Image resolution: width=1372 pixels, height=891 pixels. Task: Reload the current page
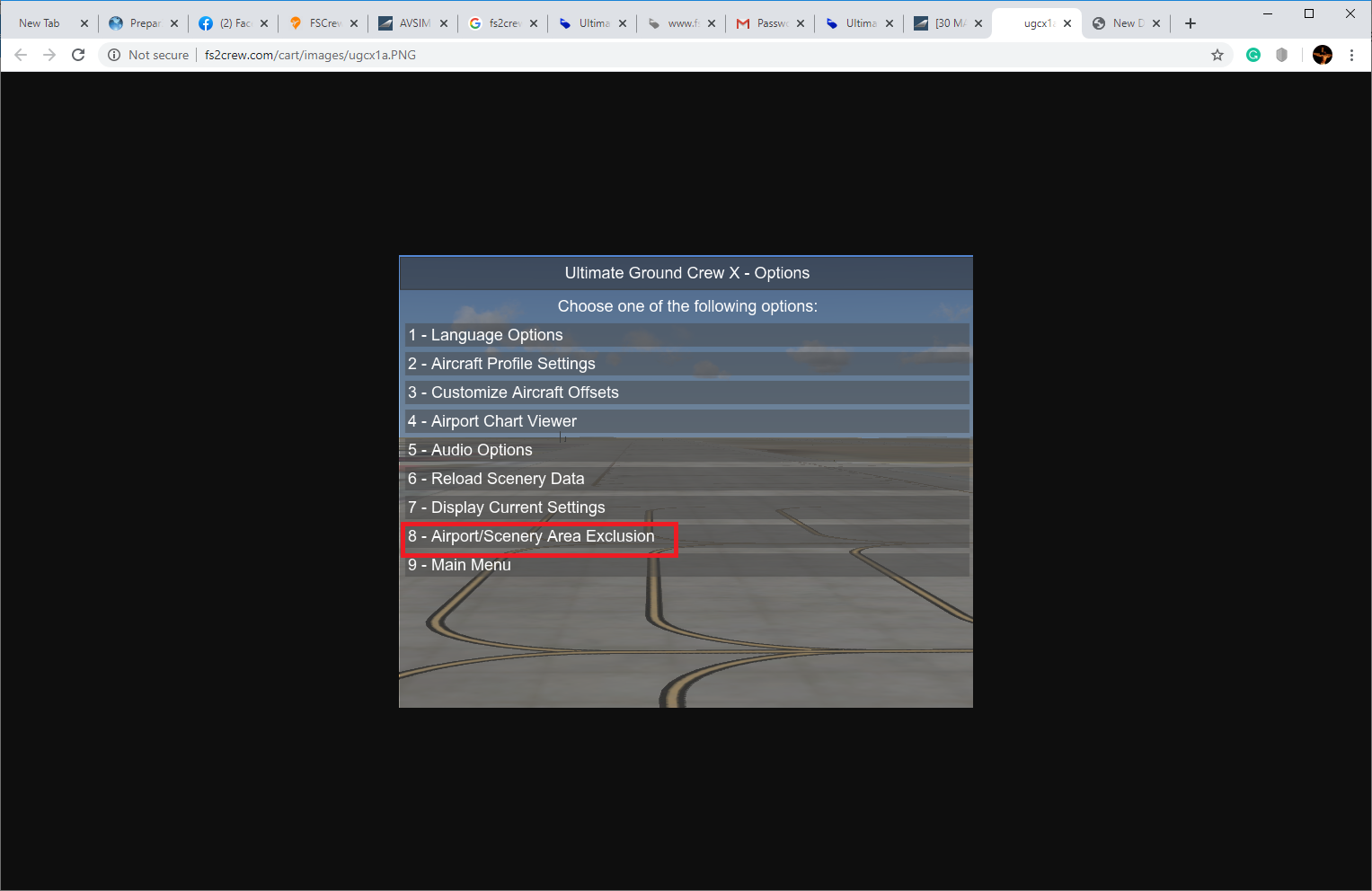[x=78, y=55]
